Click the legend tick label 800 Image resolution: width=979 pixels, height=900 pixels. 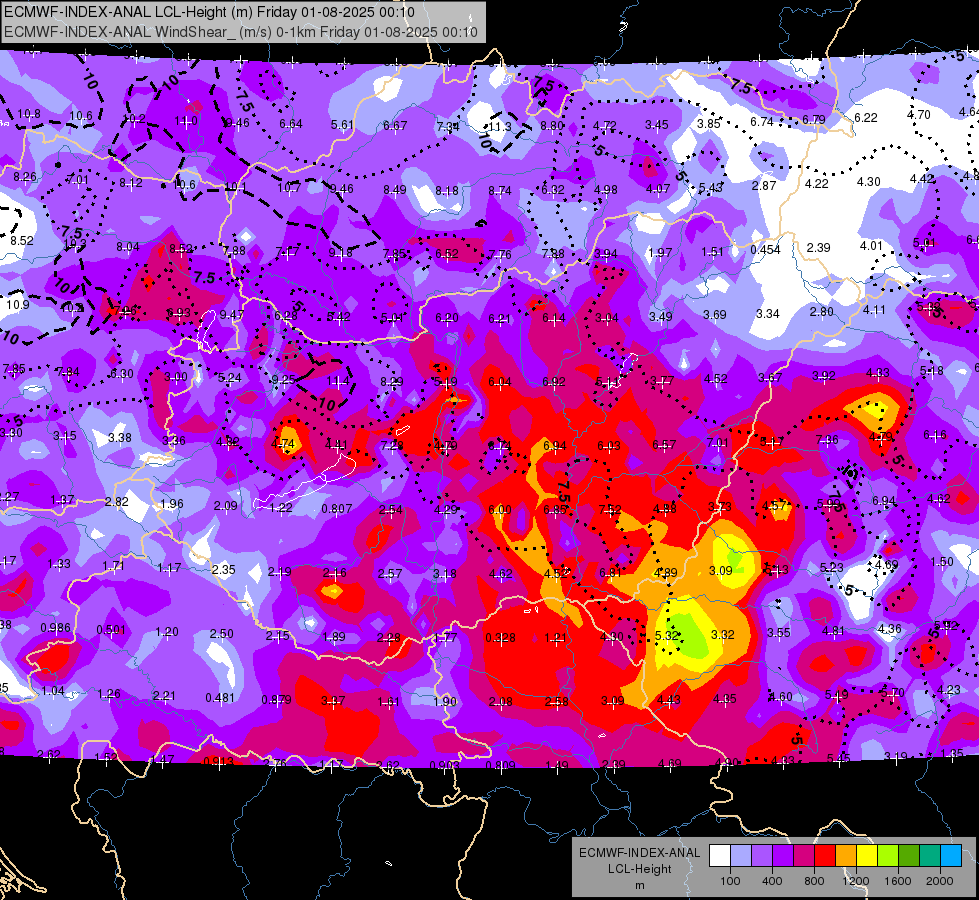pos(814,881)
